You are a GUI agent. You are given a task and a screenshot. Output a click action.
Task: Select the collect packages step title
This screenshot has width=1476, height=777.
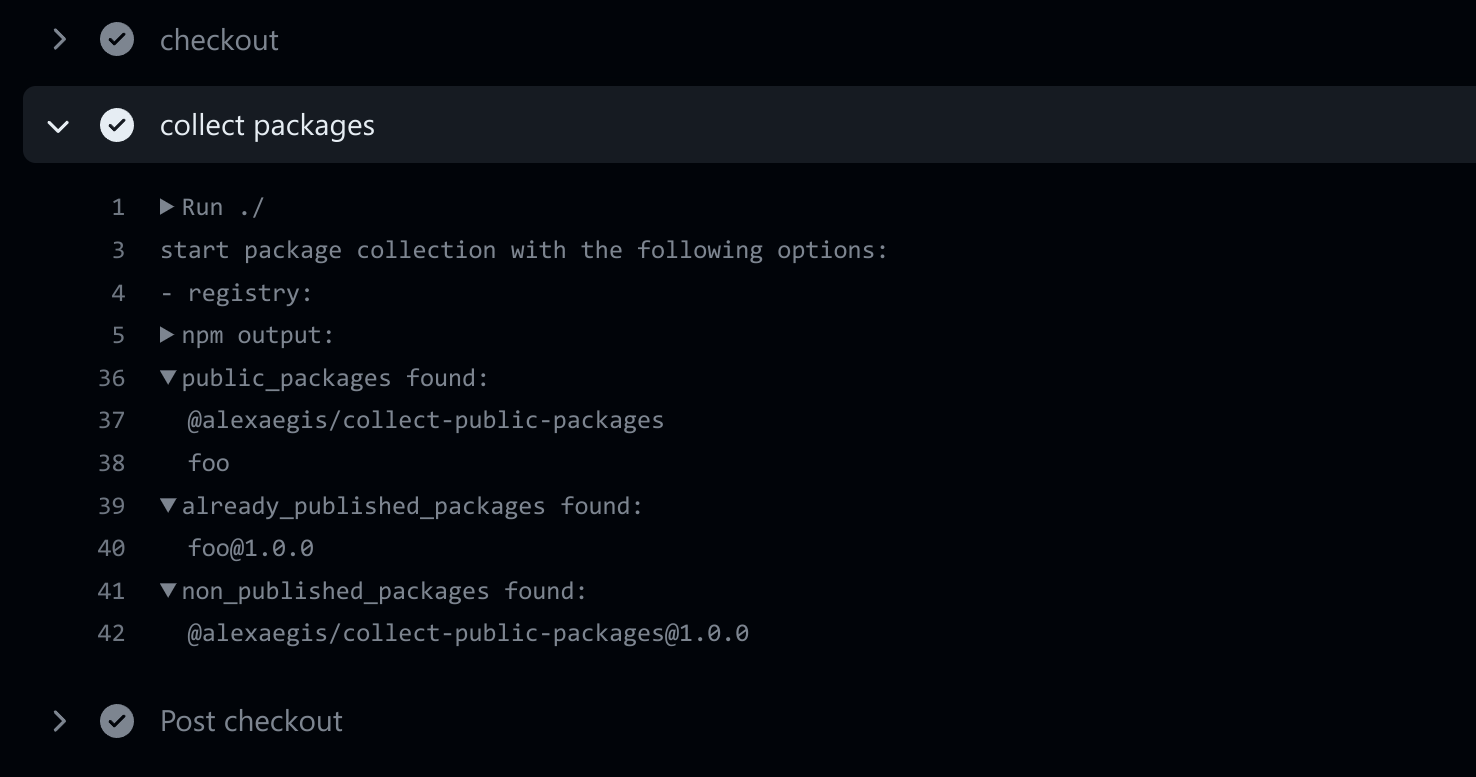267,126
